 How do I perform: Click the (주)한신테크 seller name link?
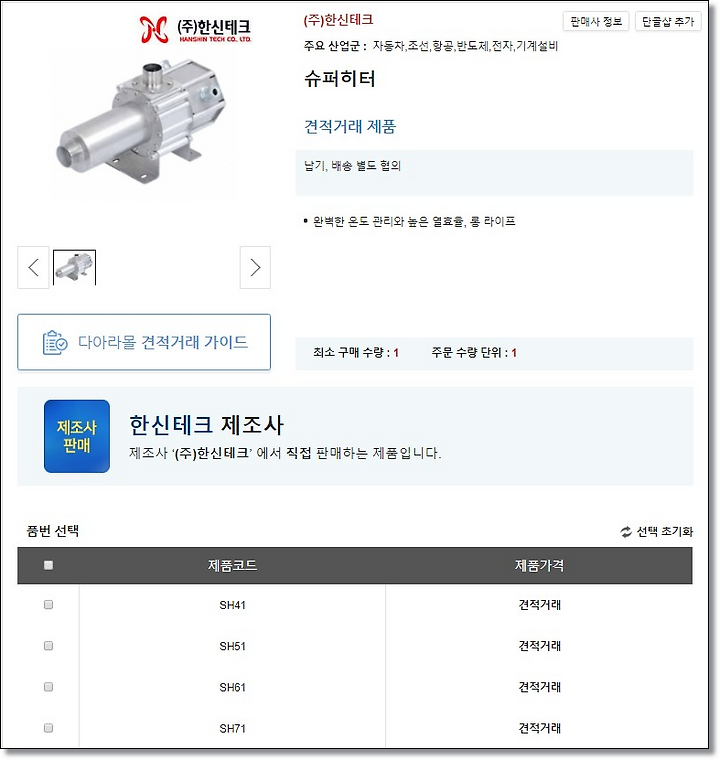point(338,20)
